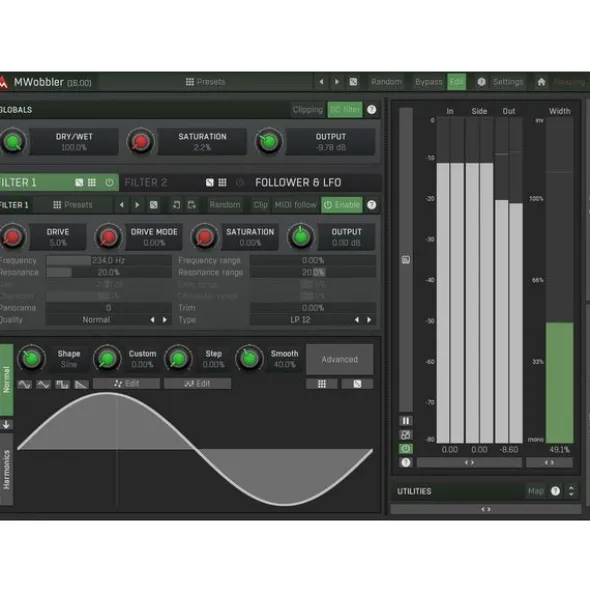
Task: Go to next Filter 1 preset
Action: 137,205
